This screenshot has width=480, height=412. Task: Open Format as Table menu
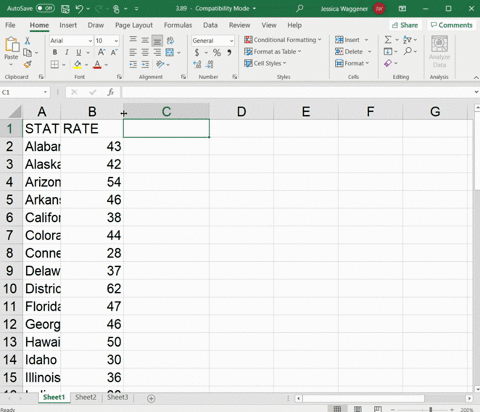click(x=273, y=52)
